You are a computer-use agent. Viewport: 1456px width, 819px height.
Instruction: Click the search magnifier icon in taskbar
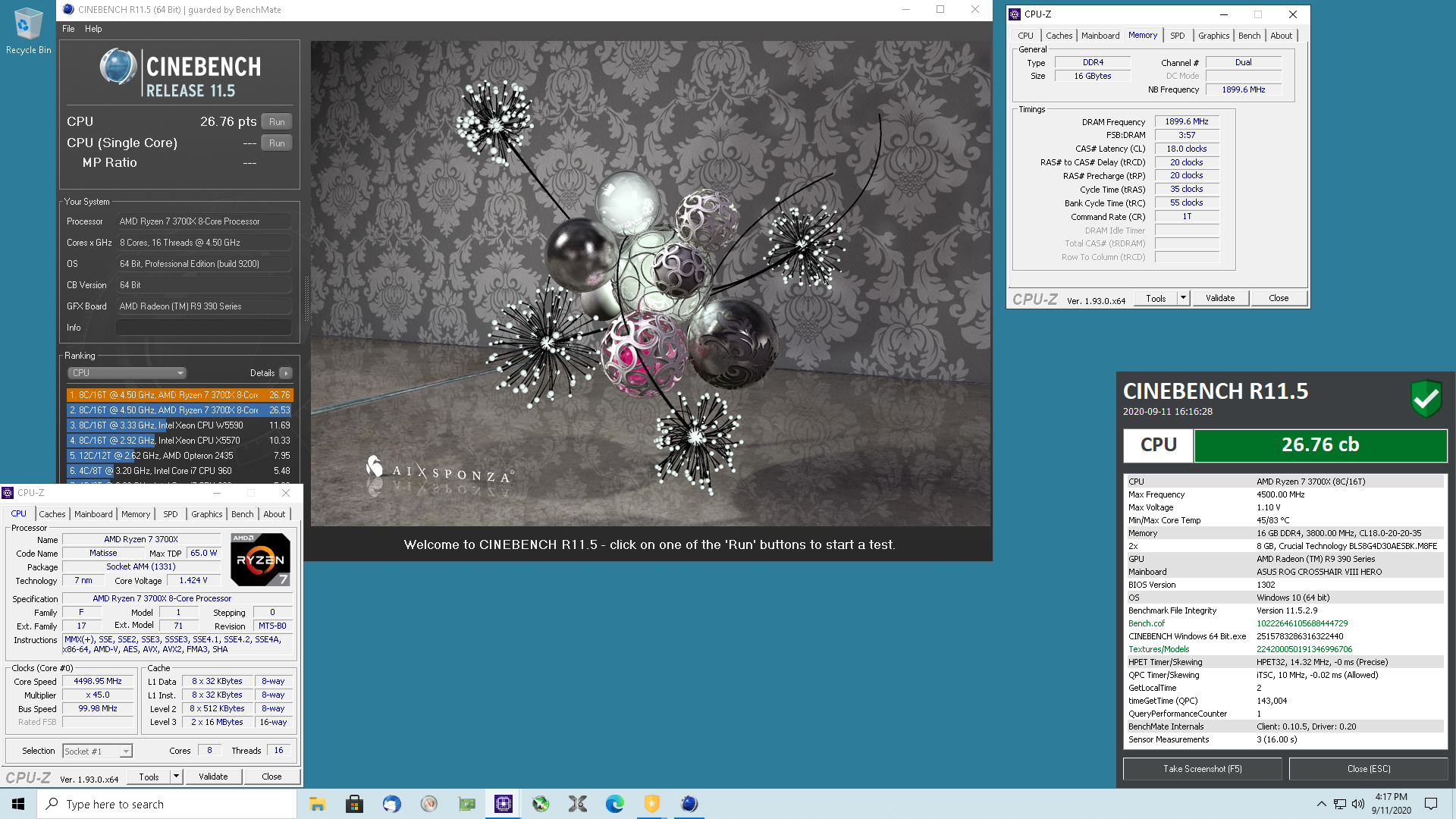52,804
